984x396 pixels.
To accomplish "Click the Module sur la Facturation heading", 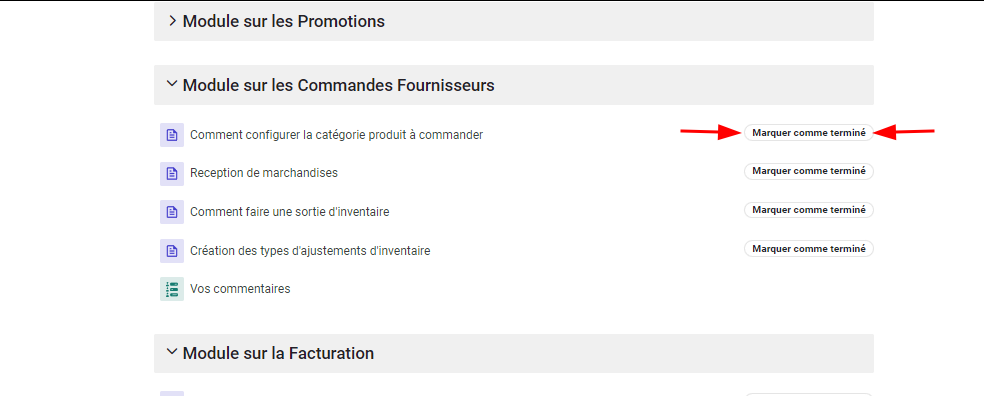I will 278,353.
